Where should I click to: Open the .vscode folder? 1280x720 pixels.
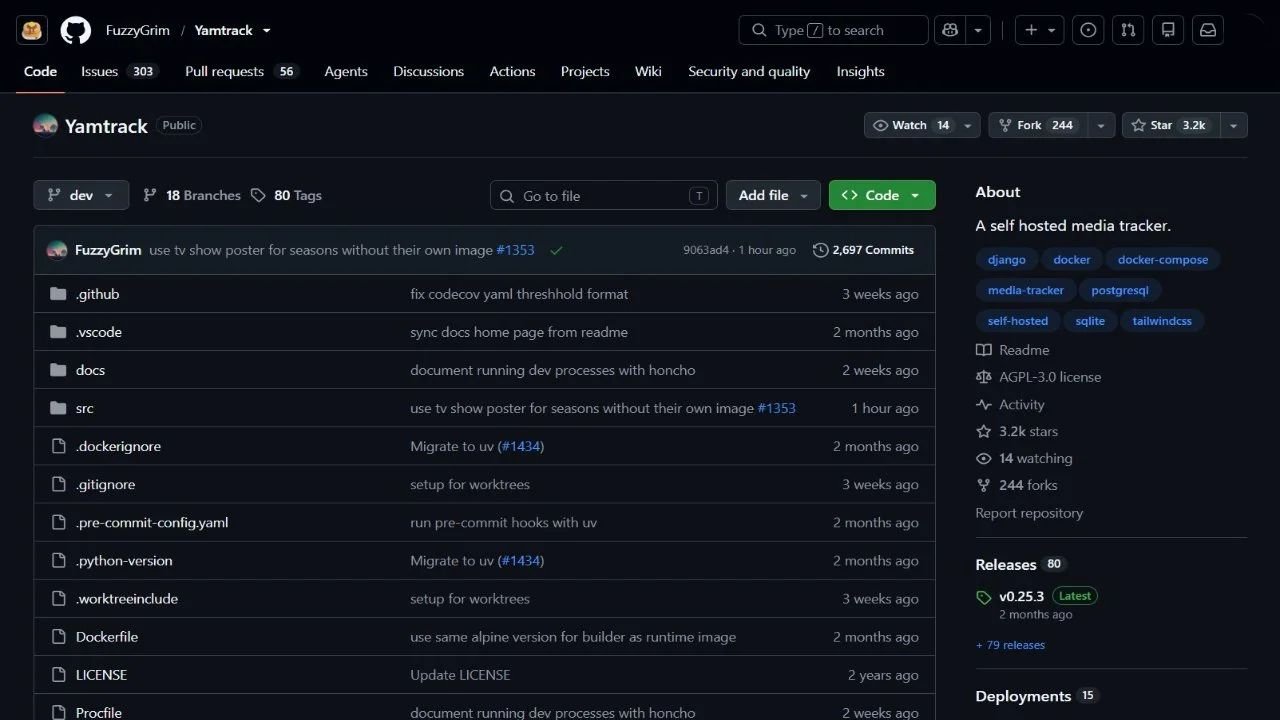coord(99,332)
